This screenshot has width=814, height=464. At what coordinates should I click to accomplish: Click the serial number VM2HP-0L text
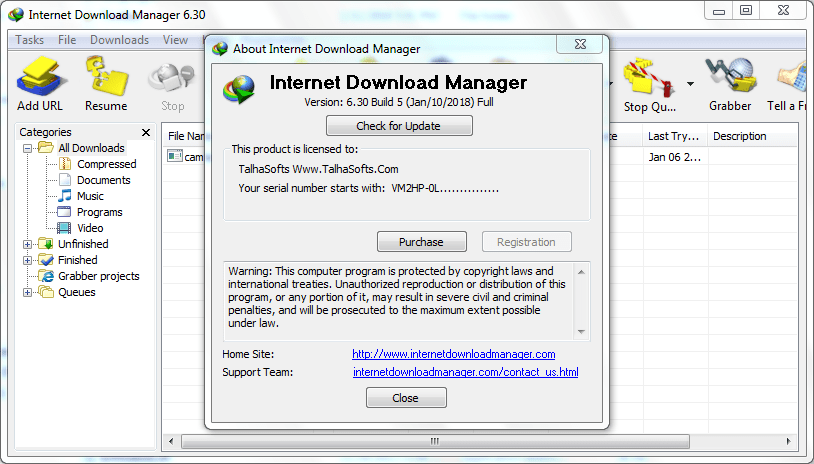coord(445,188)
